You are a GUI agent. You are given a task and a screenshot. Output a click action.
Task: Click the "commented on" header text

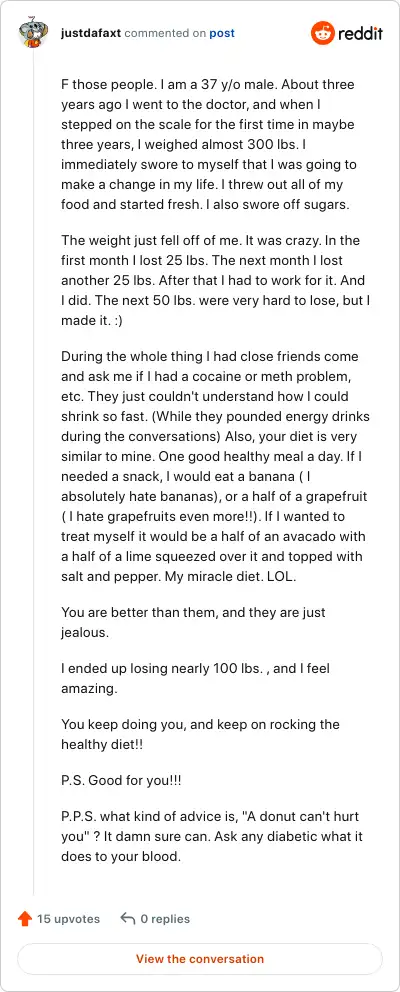[x=165, y=34]
